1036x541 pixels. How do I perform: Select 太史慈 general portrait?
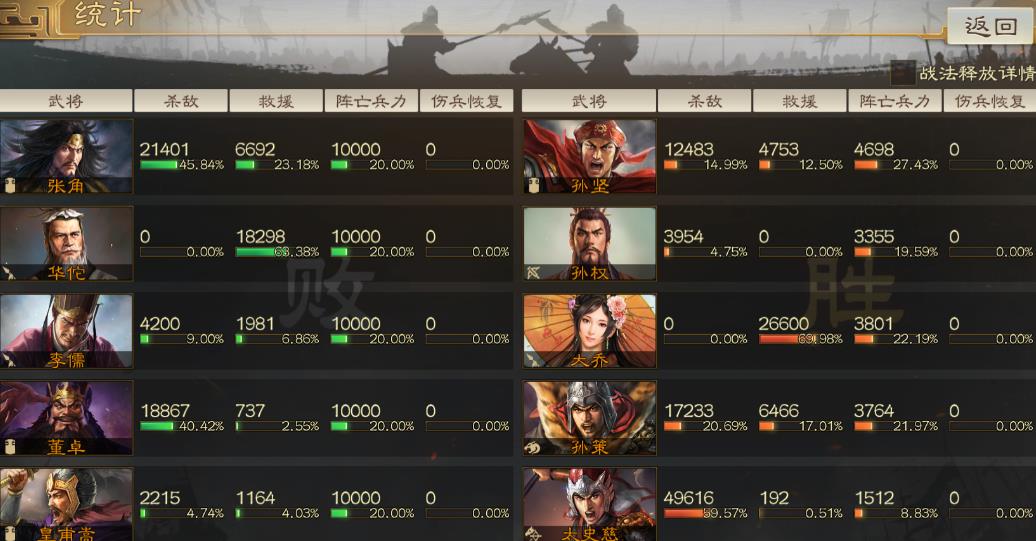pos(589,505)
